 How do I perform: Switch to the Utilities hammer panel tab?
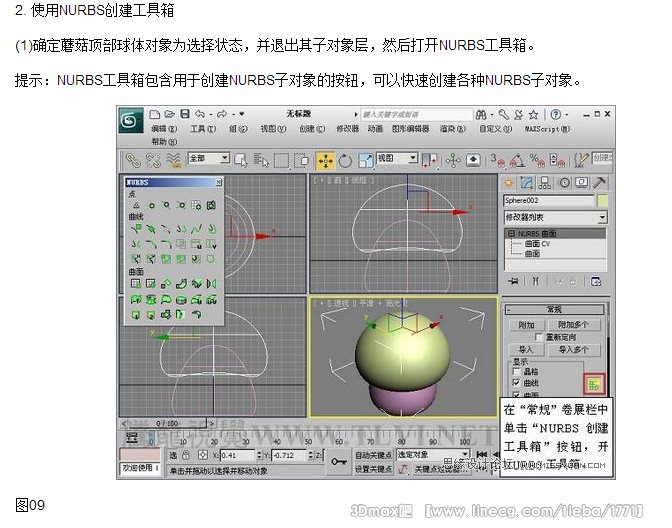pyautogui.click(x=599, y=183)
